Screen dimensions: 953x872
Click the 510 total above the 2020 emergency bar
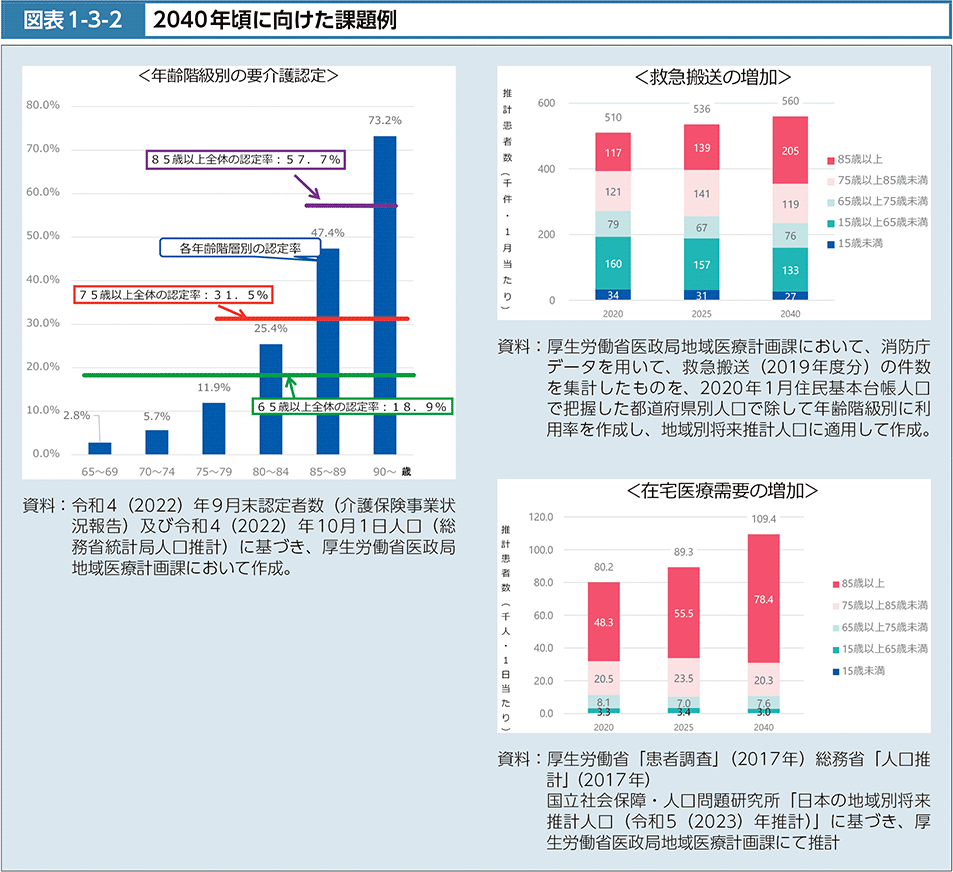pos(613,117)
